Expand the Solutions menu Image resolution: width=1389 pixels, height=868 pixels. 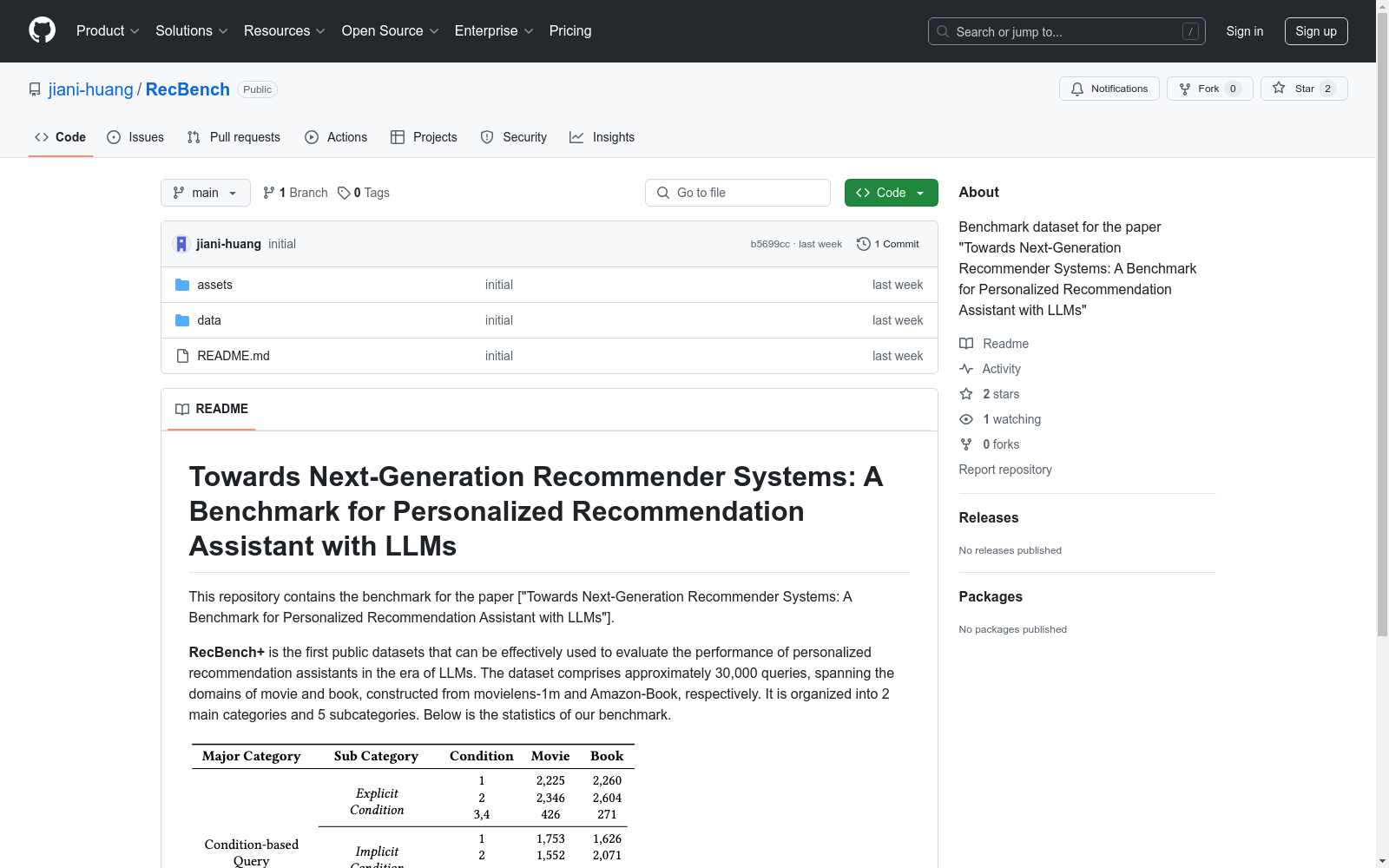pos(192,31)
